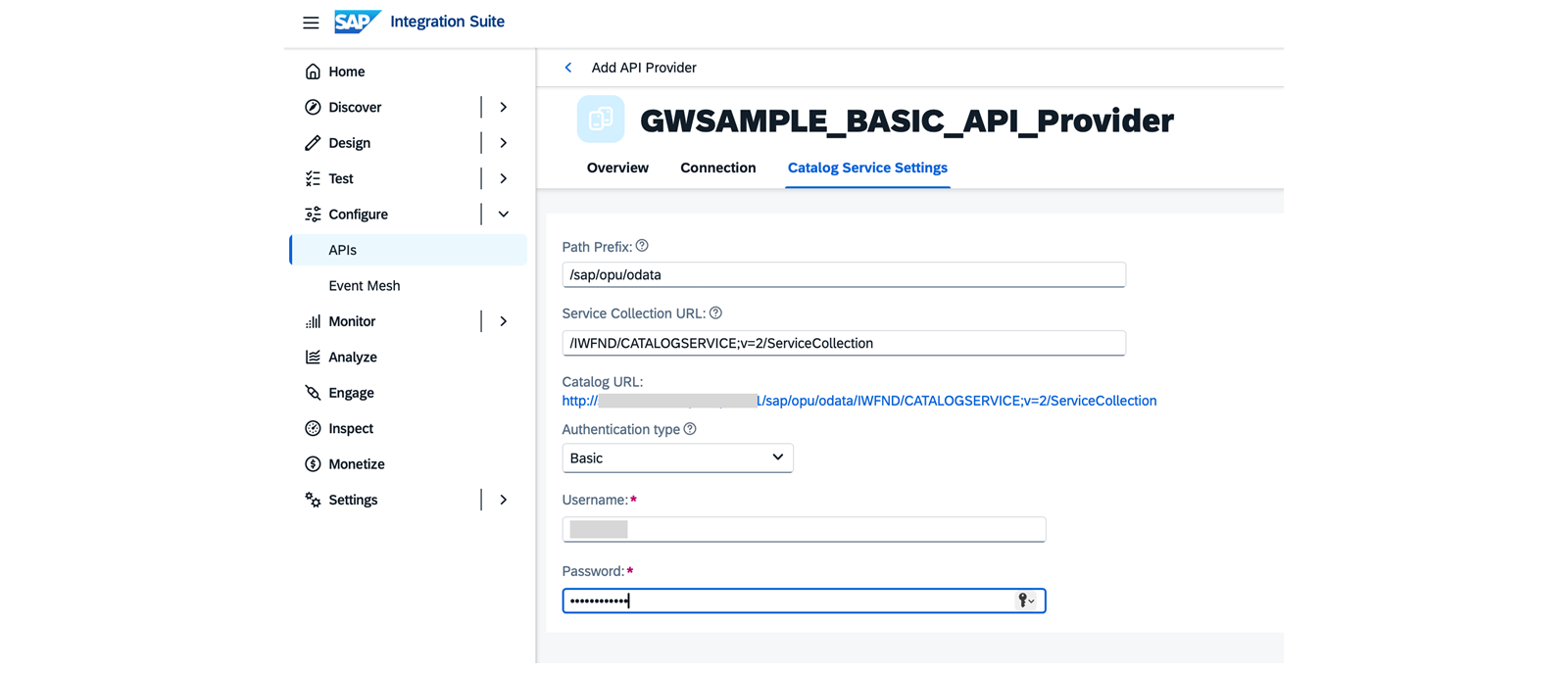Click the GWSAMPLE_BASIC_API_Provider heading
This screenshot has height=673, width=1568.
pos(906,120)
